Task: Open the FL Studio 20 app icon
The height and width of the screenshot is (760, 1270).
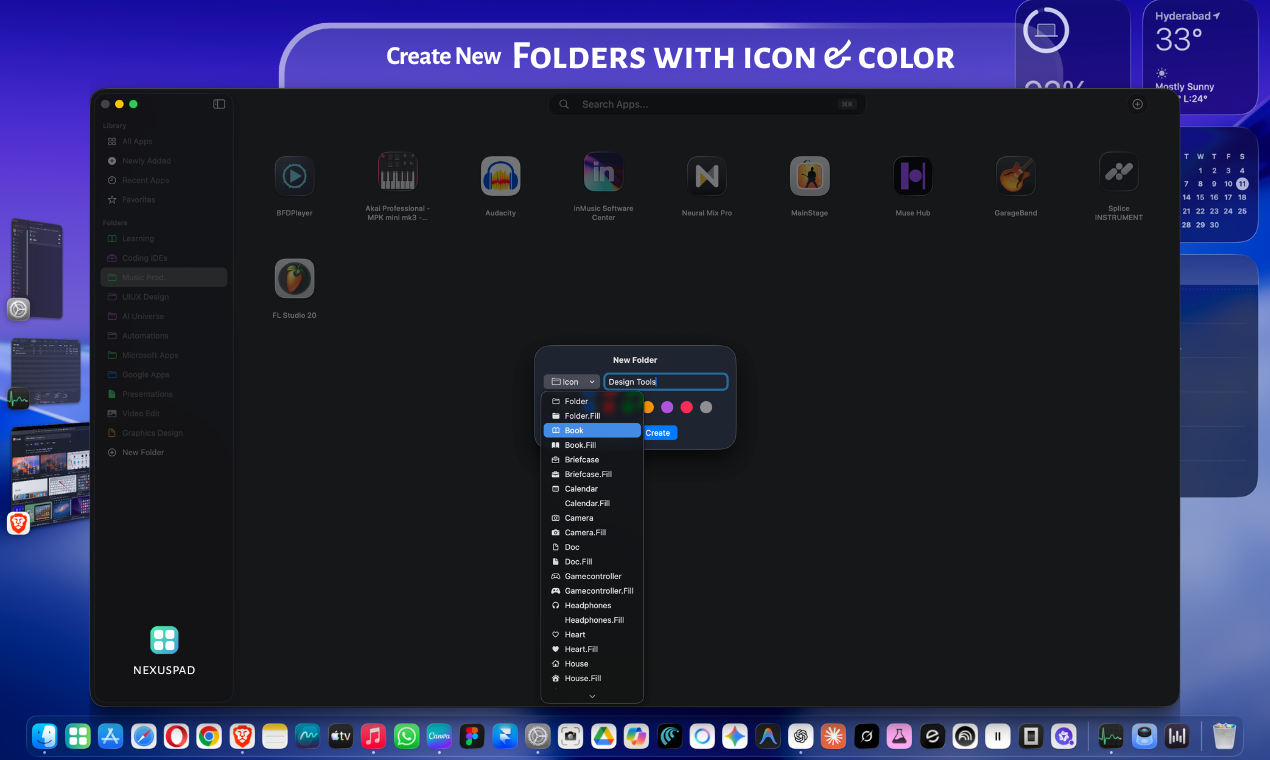Action: pos(294,279)
